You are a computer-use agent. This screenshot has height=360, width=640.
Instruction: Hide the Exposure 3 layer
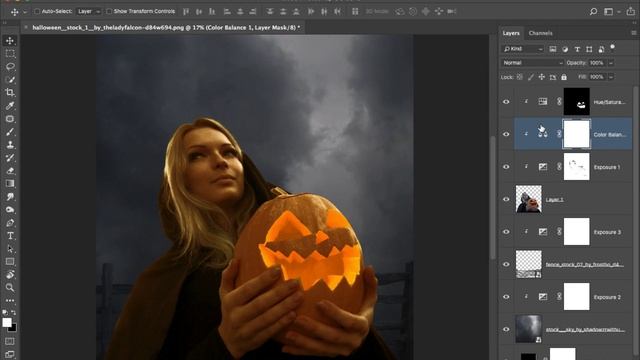point(506,232)
